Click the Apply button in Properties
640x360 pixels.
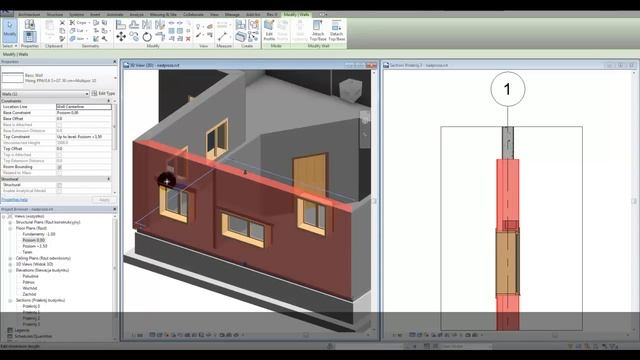pos(104,200)
